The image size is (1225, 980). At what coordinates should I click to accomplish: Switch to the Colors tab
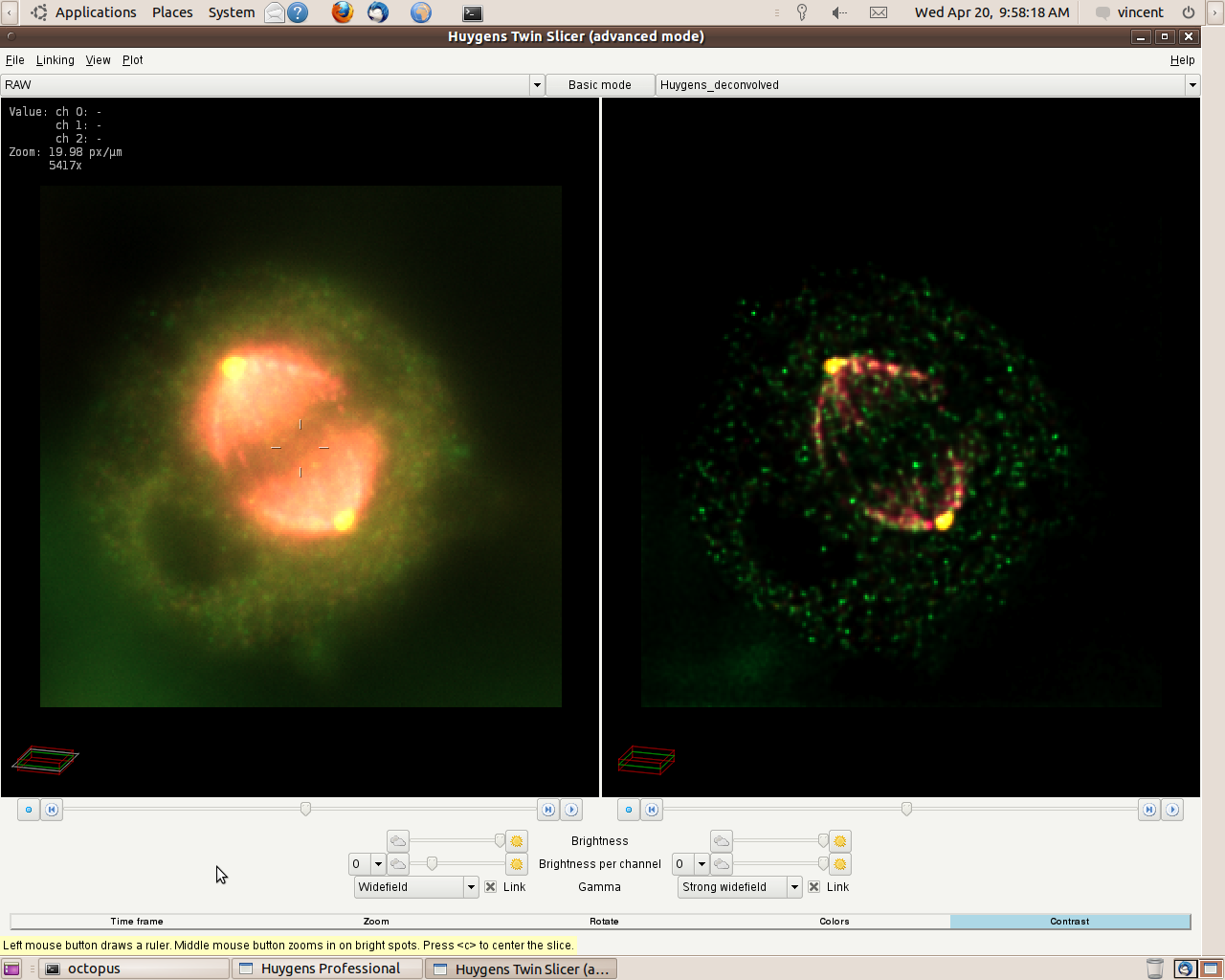click(834, 922)
